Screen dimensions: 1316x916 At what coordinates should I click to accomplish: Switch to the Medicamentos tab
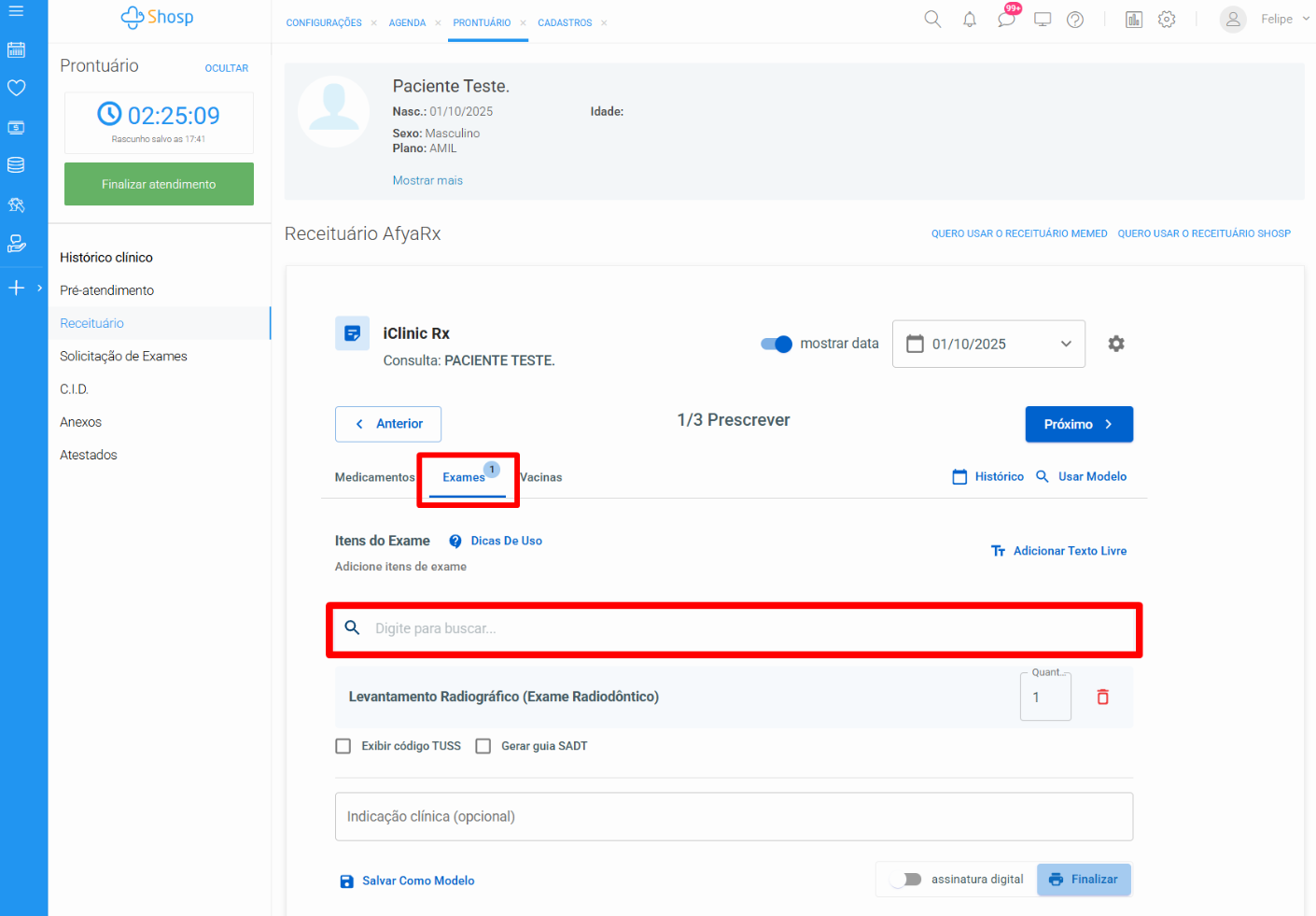[374, 477]
